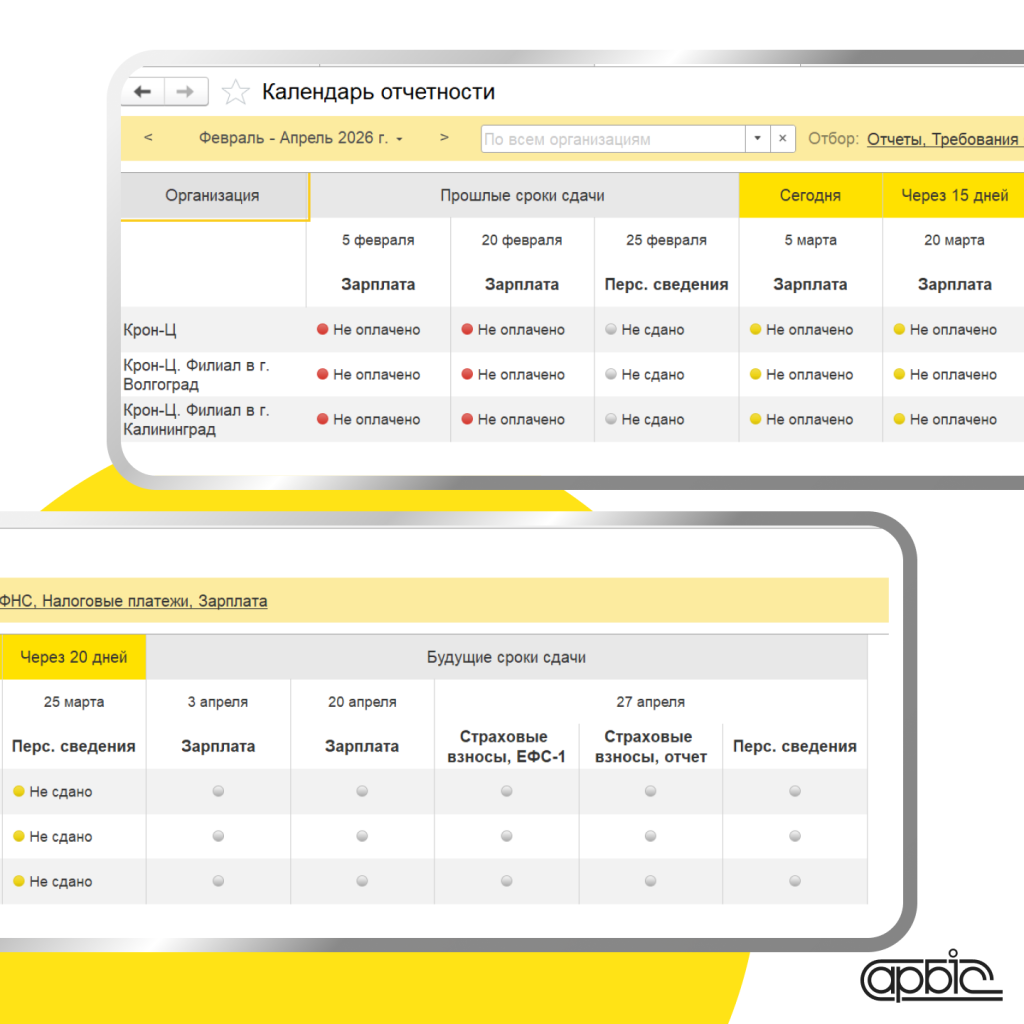Image resolution: width=1024 pixels, height=1024 pixels.
Task: Clear the organization filter with X button
Action: click(783, 139)
